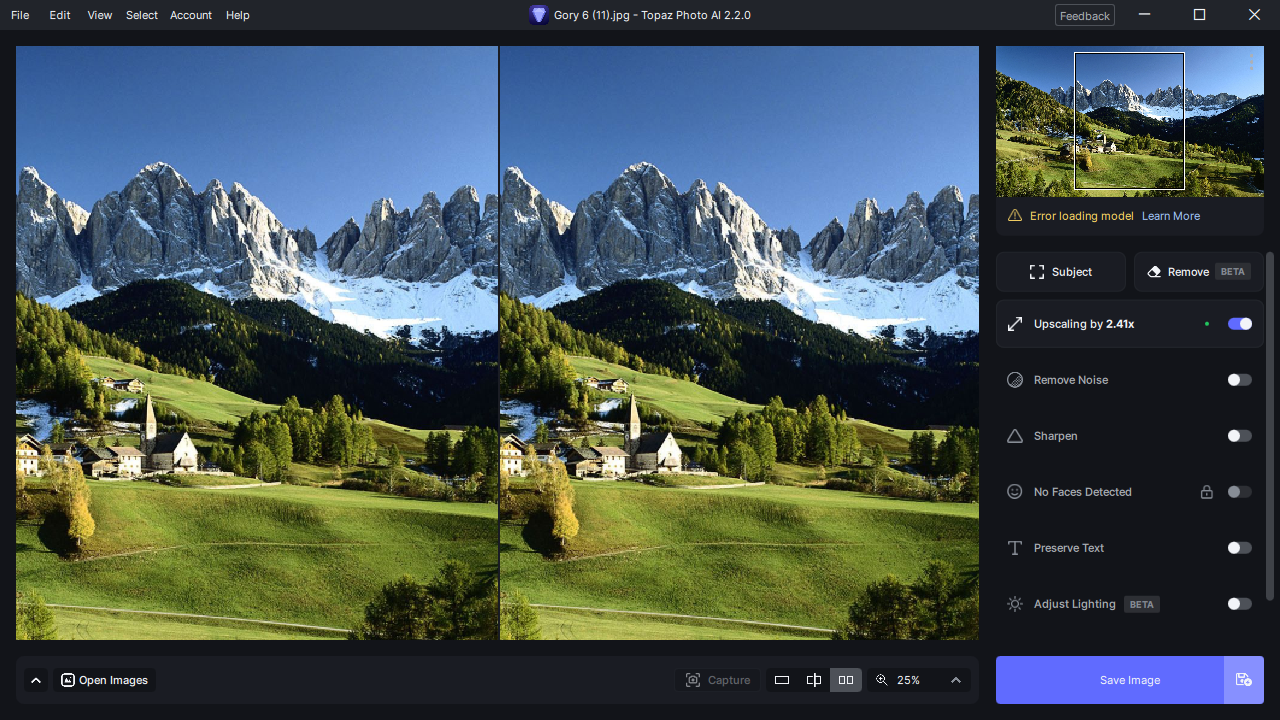Enable the Remove Noise toggle

pyautogui.click(x=1240, y=380)
